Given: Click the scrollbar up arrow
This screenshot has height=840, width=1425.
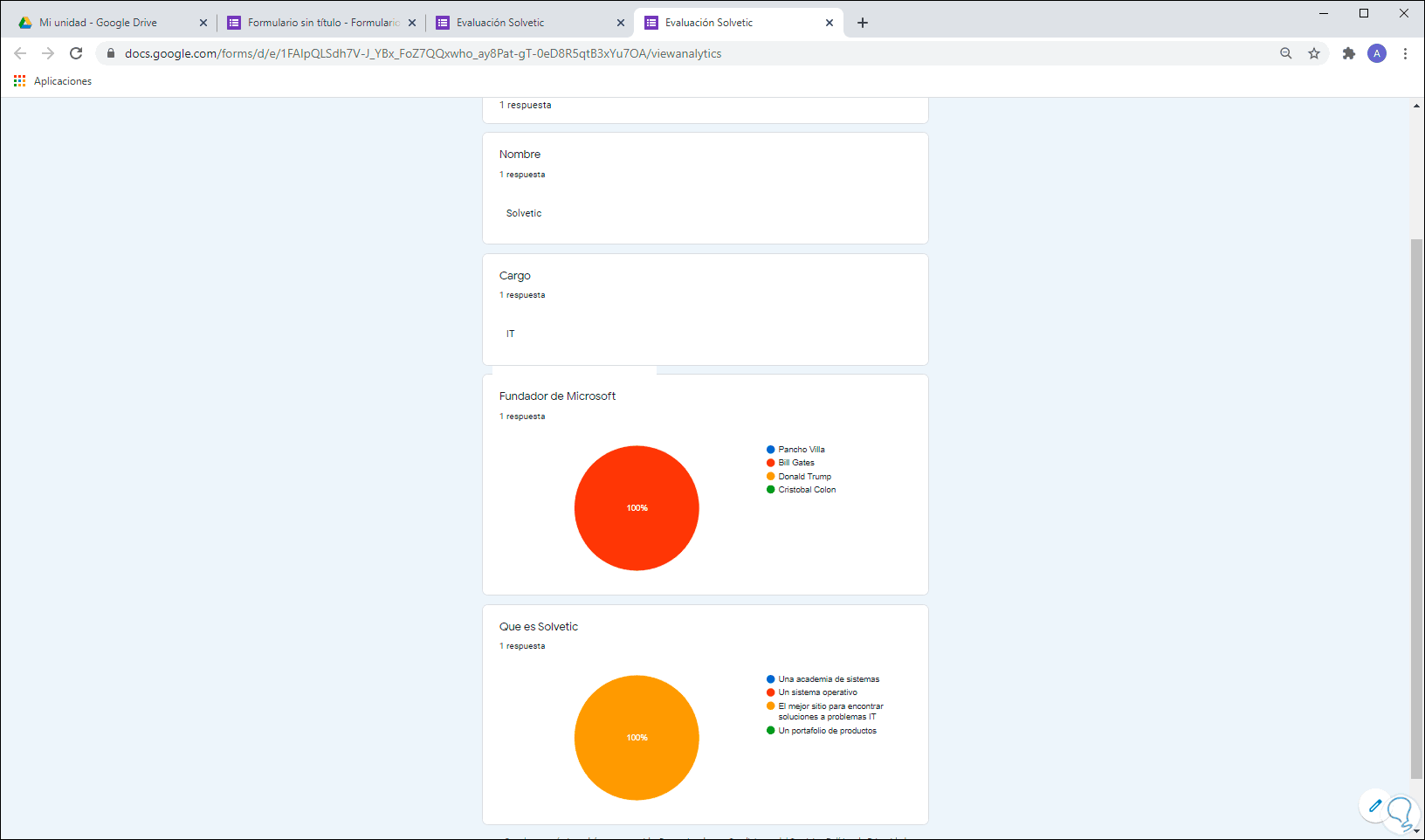Looking at the screenshot, I should coord(1416,106).
